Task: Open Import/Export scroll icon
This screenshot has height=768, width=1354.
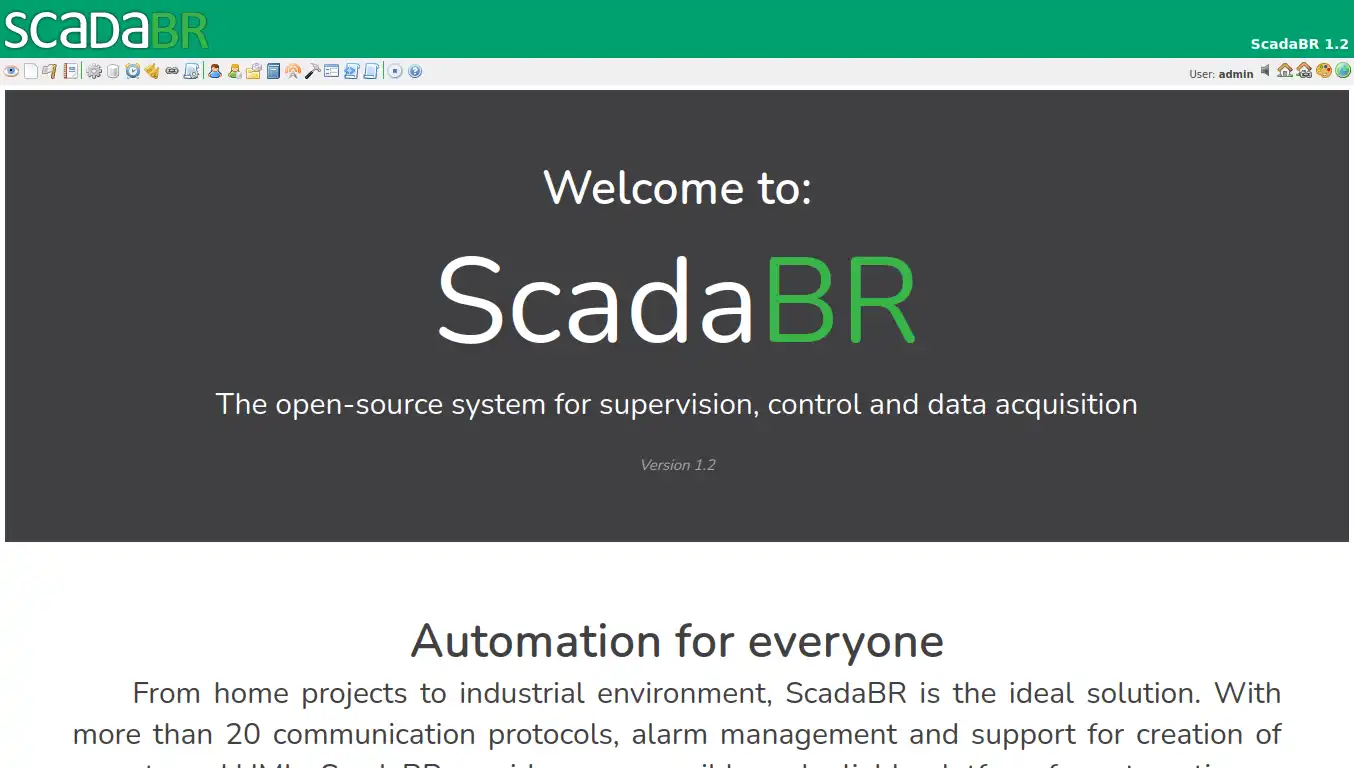Action: (371, 71)
